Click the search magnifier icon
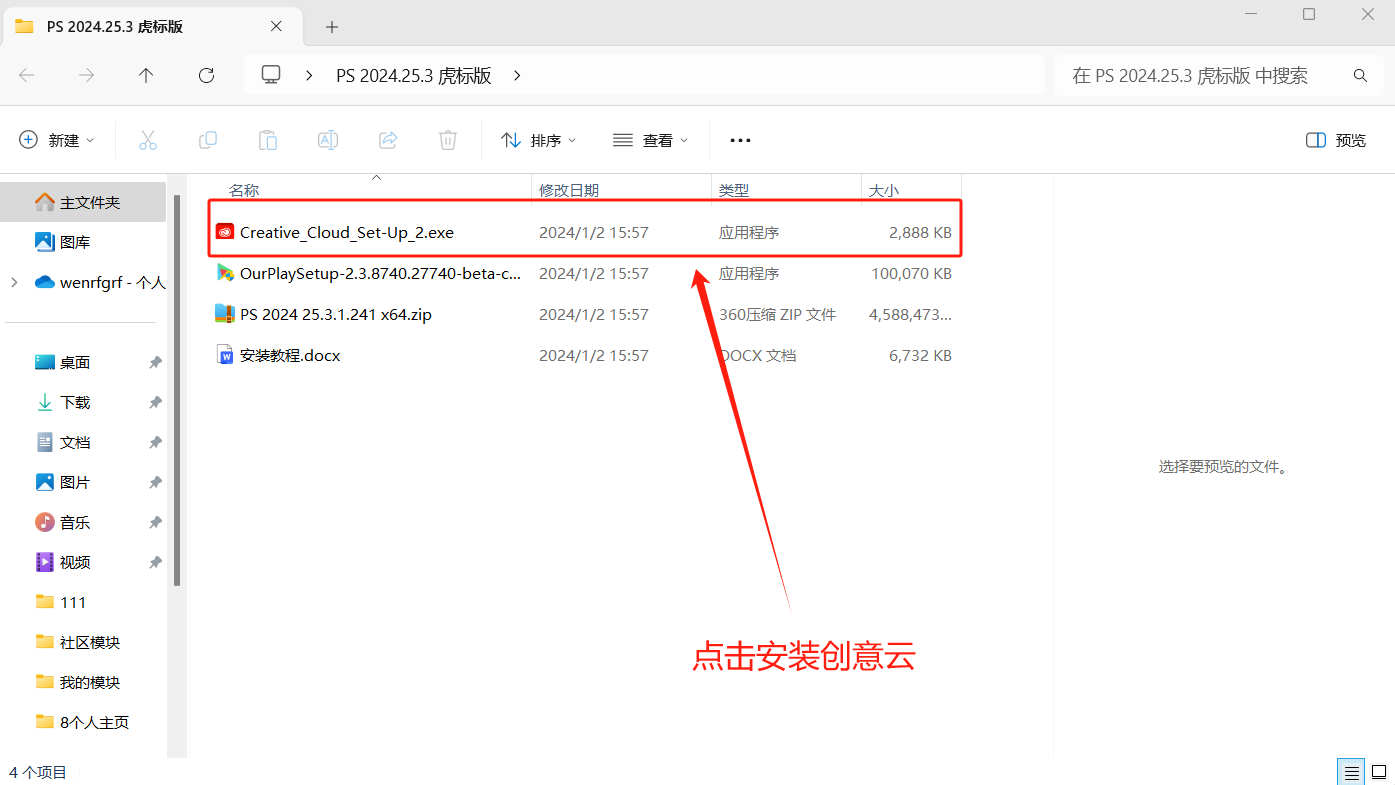Image resolution: width=1395 pixels, height=785 pixels. [1360, 75]
